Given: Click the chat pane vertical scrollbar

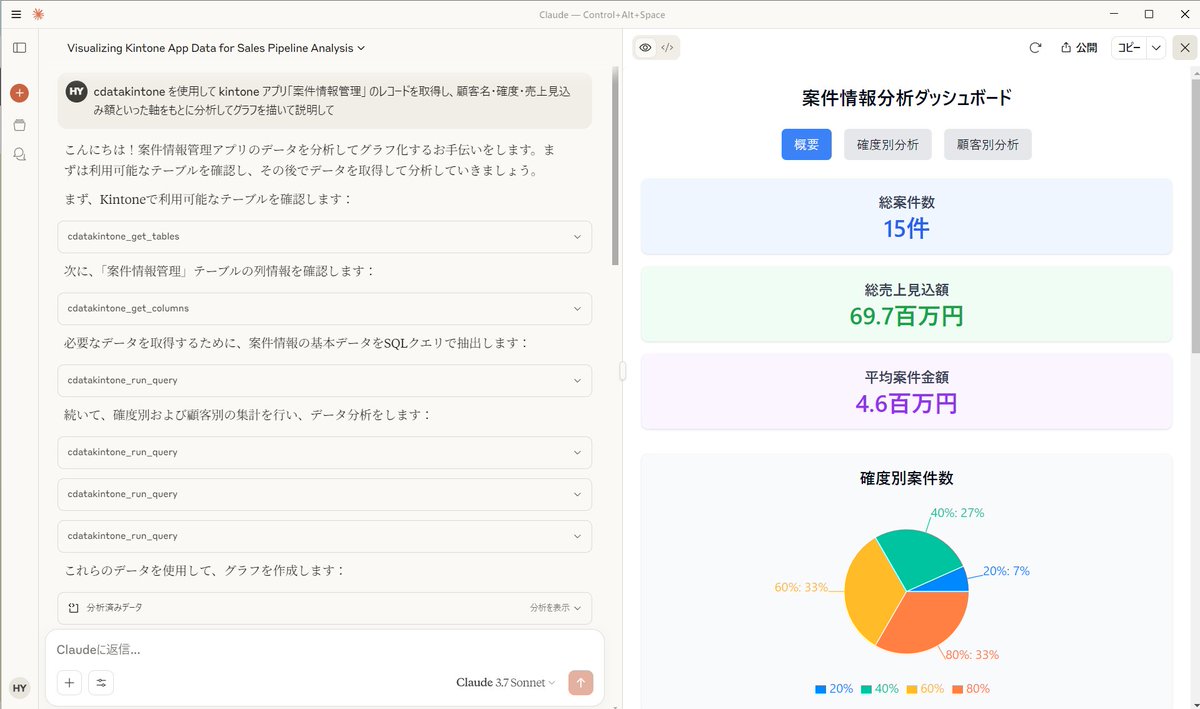Looking at the screenshot, I should tap(616, 166).
